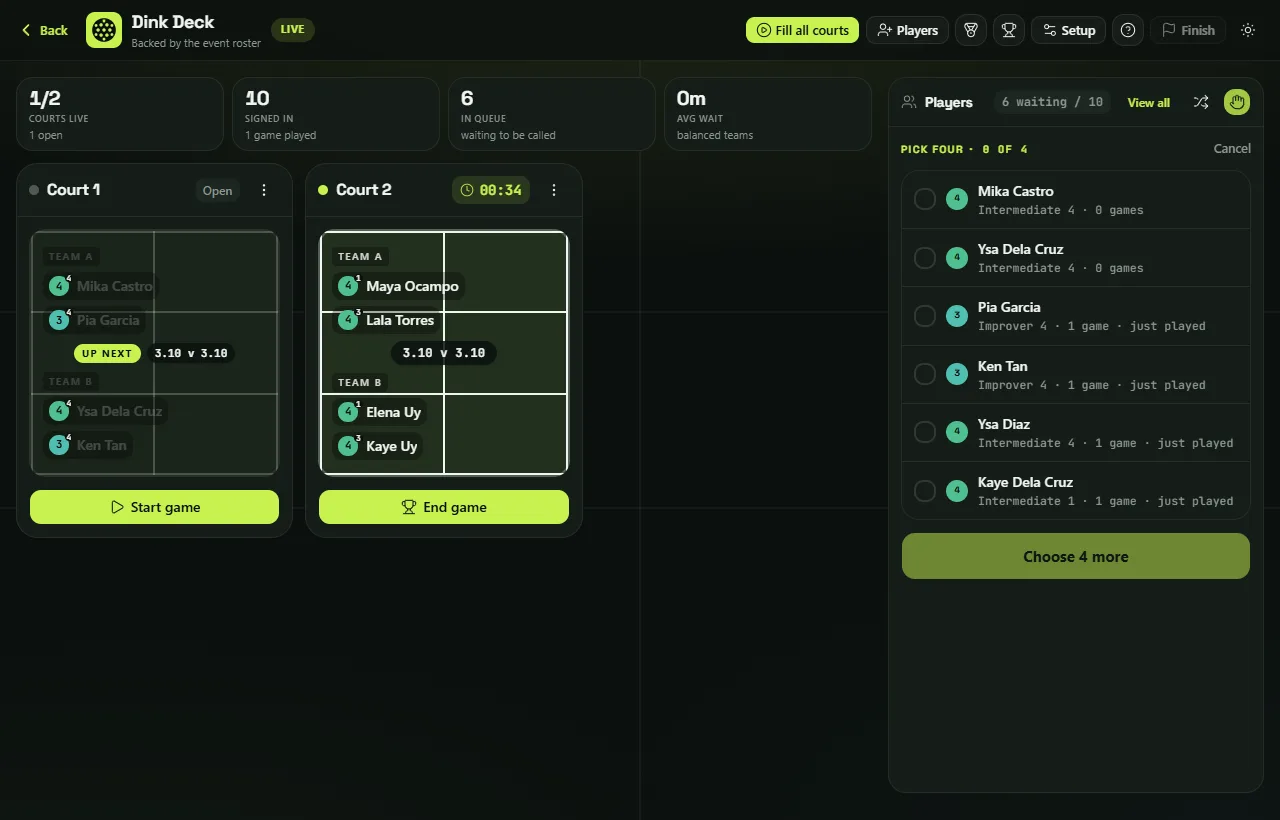Click the Dink Deck pickleball logo icon

(x=104, y=30)
